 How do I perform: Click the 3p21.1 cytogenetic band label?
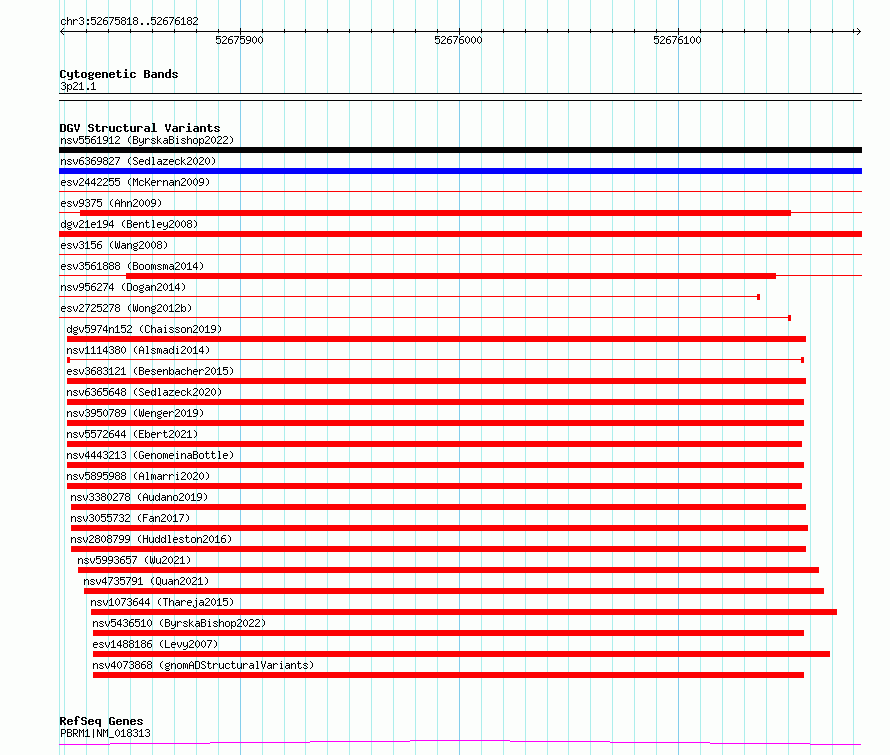click(78, 86)
